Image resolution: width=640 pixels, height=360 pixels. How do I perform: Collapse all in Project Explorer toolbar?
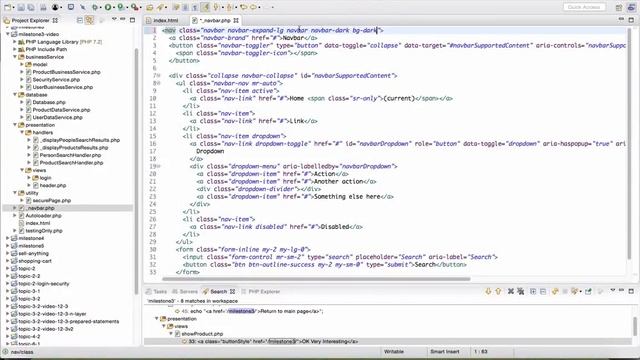click(x=80, y=20)
